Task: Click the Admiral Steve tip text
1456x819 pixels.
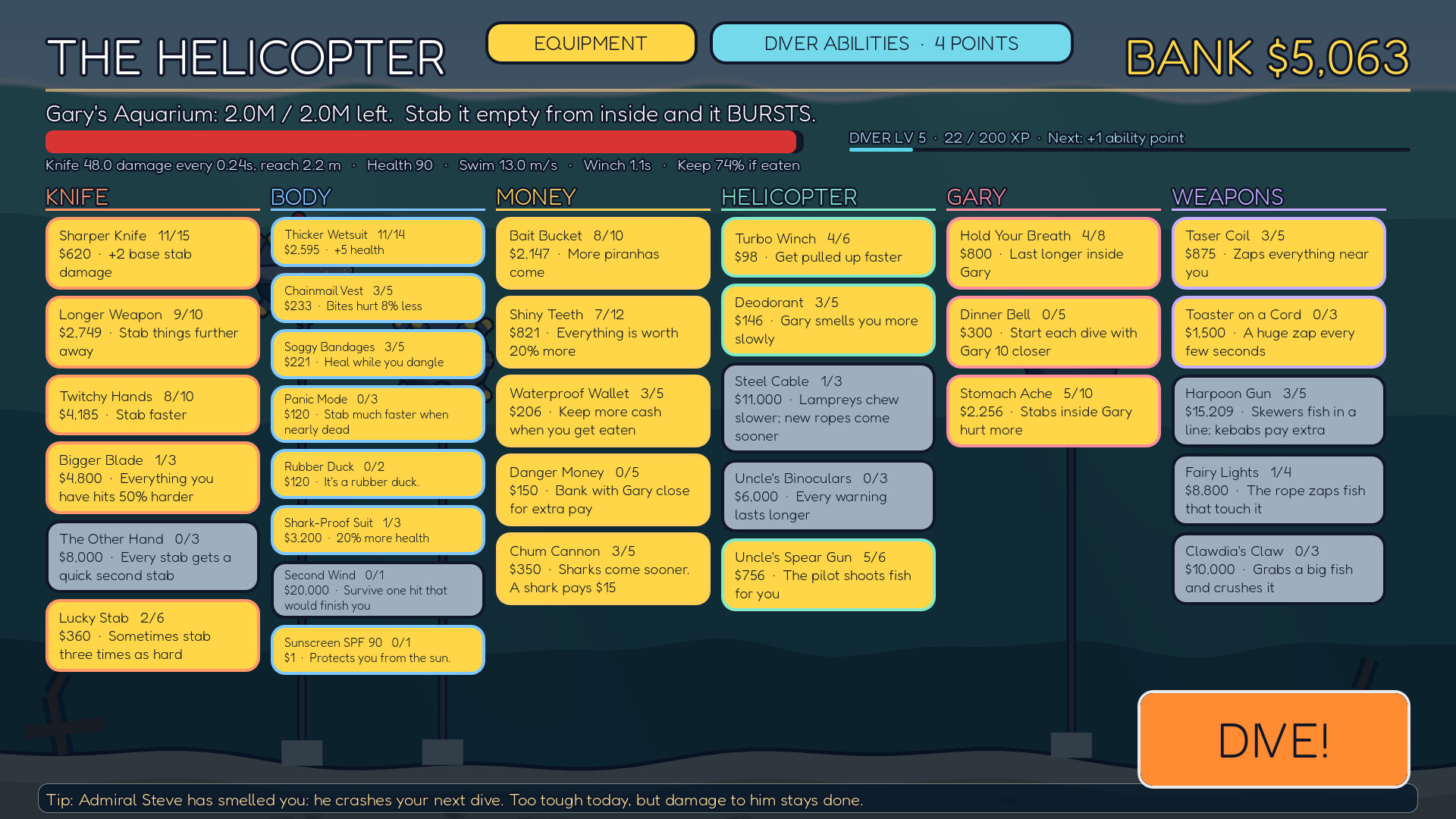Action: click(454, 800)
